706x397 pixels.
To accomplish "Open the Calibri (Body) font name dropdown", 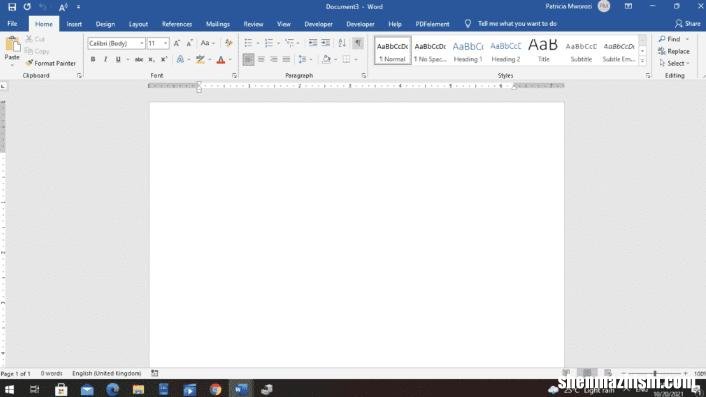I will (142, 43).
